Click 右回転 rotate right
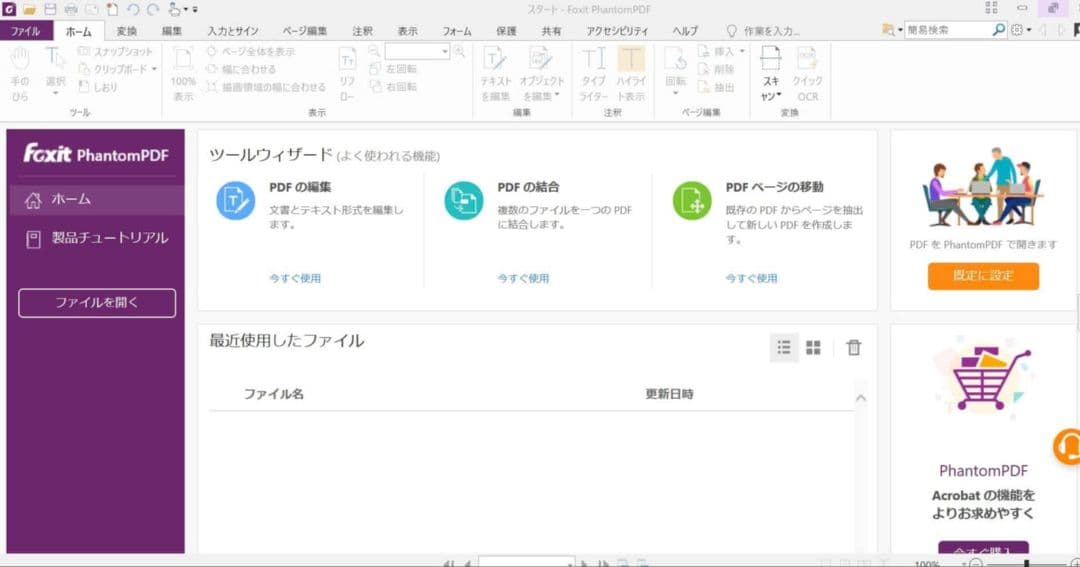The image size is (1080, 567). (x=393, y=87)
